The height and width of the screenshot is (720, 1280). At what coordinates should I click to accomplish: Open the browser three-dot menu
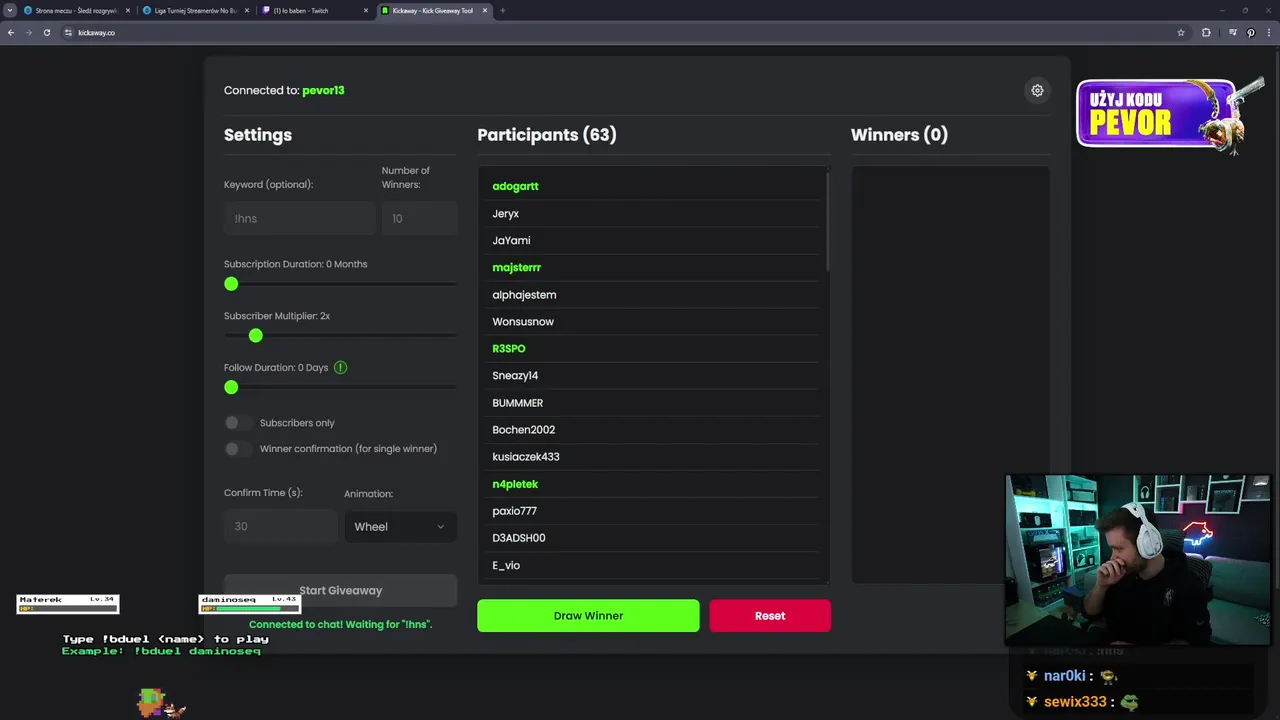point(1268,32)
